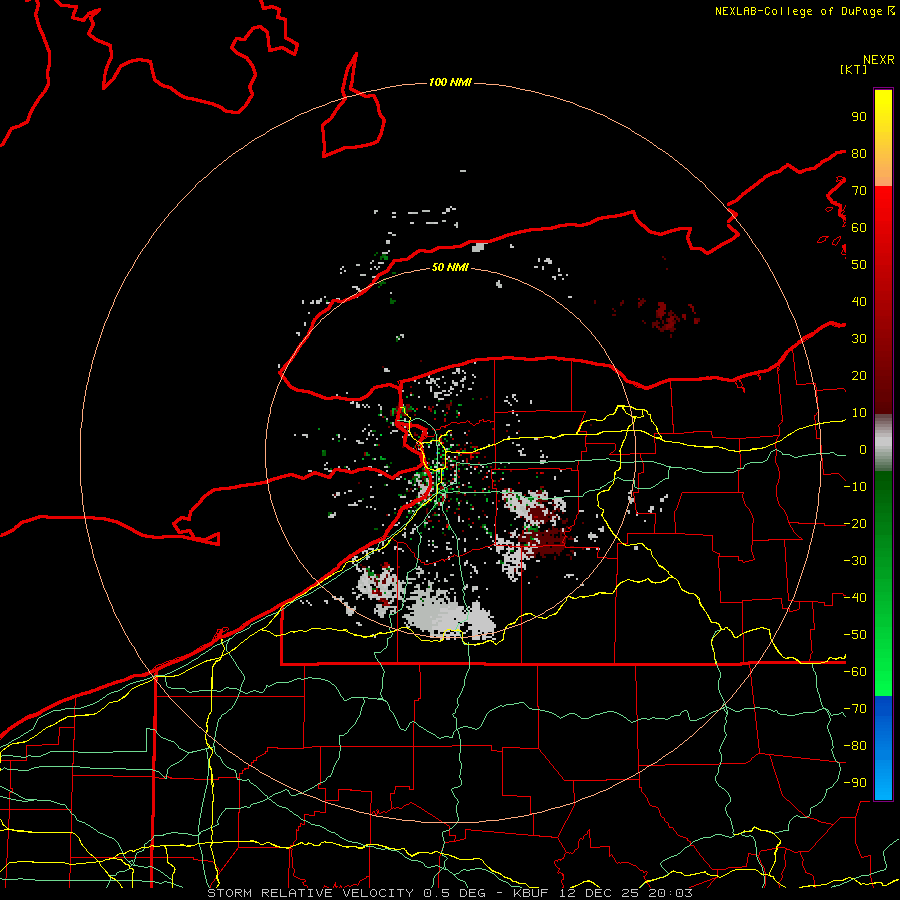Viewport: 900px width, 900px height.
Task: Click the -70 value on the velocity scale
Action: [x=855, y=709]
